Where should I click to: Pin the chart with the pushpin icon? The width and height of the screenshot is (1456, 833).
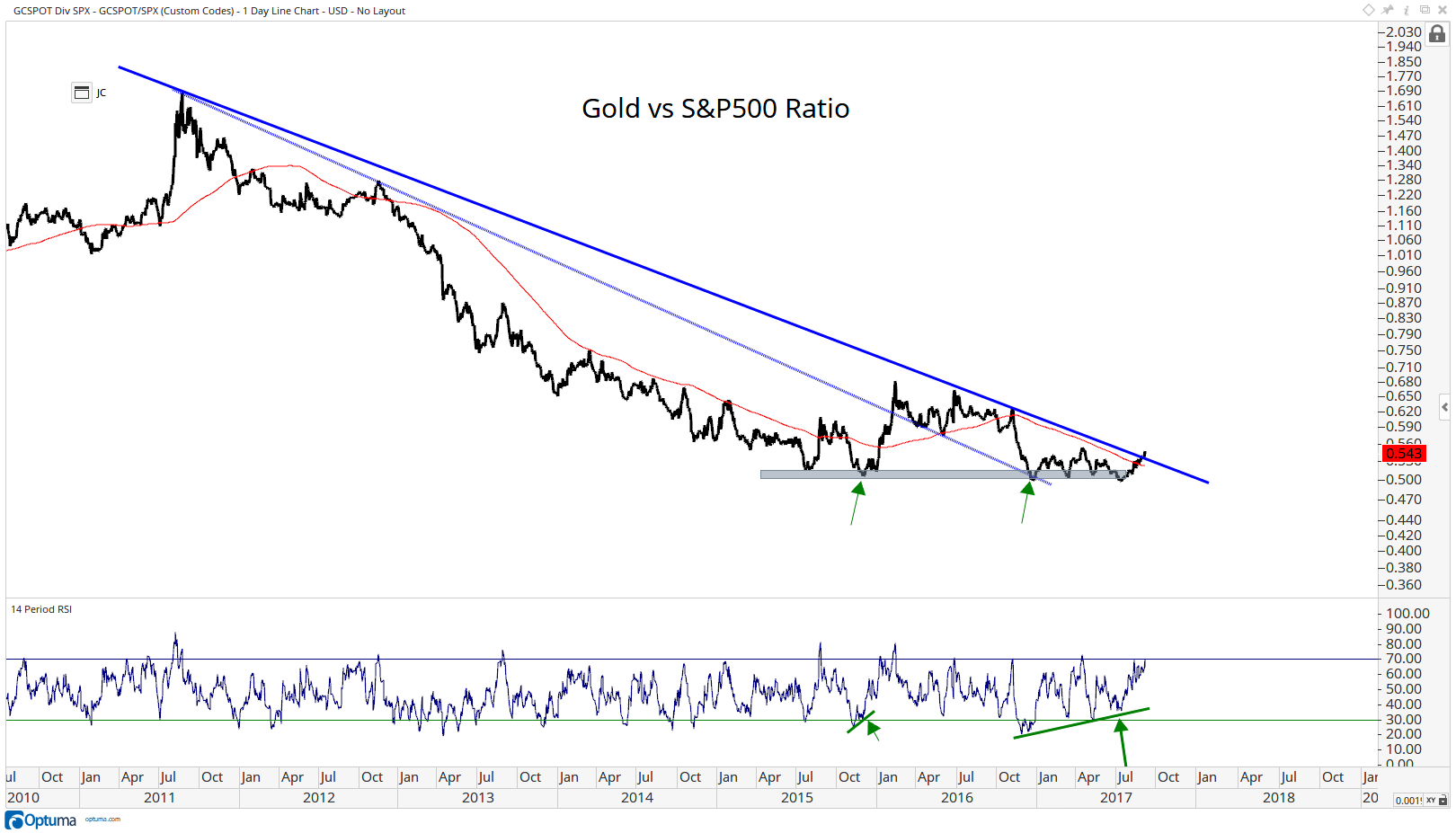point(1388,10)
